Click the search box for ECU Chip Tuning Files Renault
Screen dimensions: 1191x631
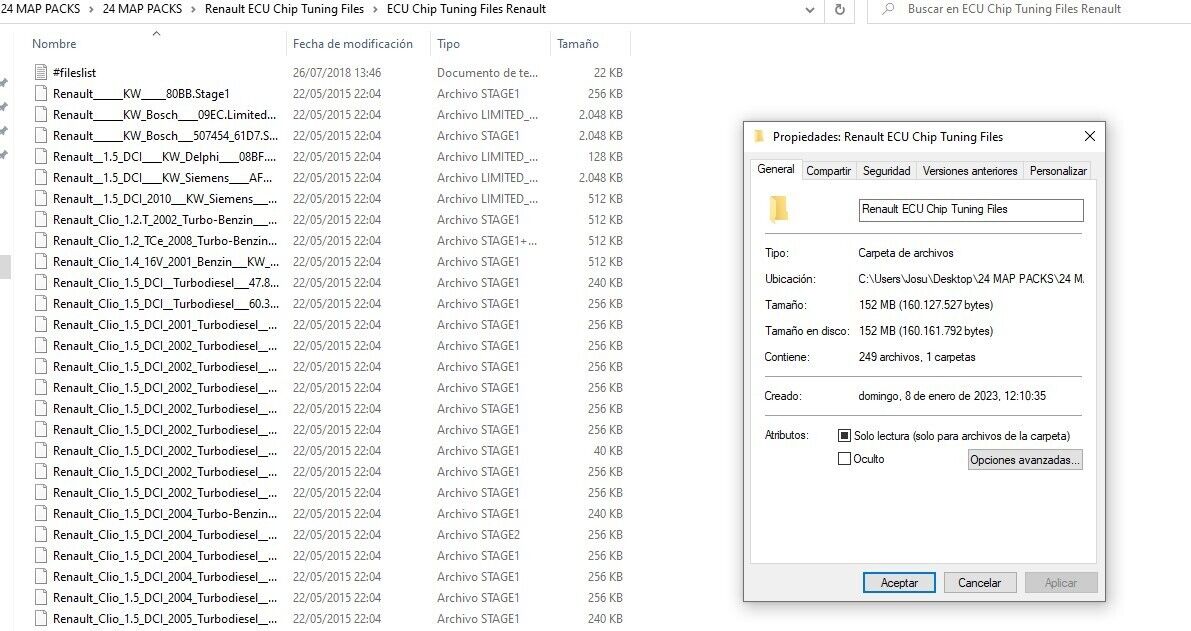click(x=1029, y=10)
